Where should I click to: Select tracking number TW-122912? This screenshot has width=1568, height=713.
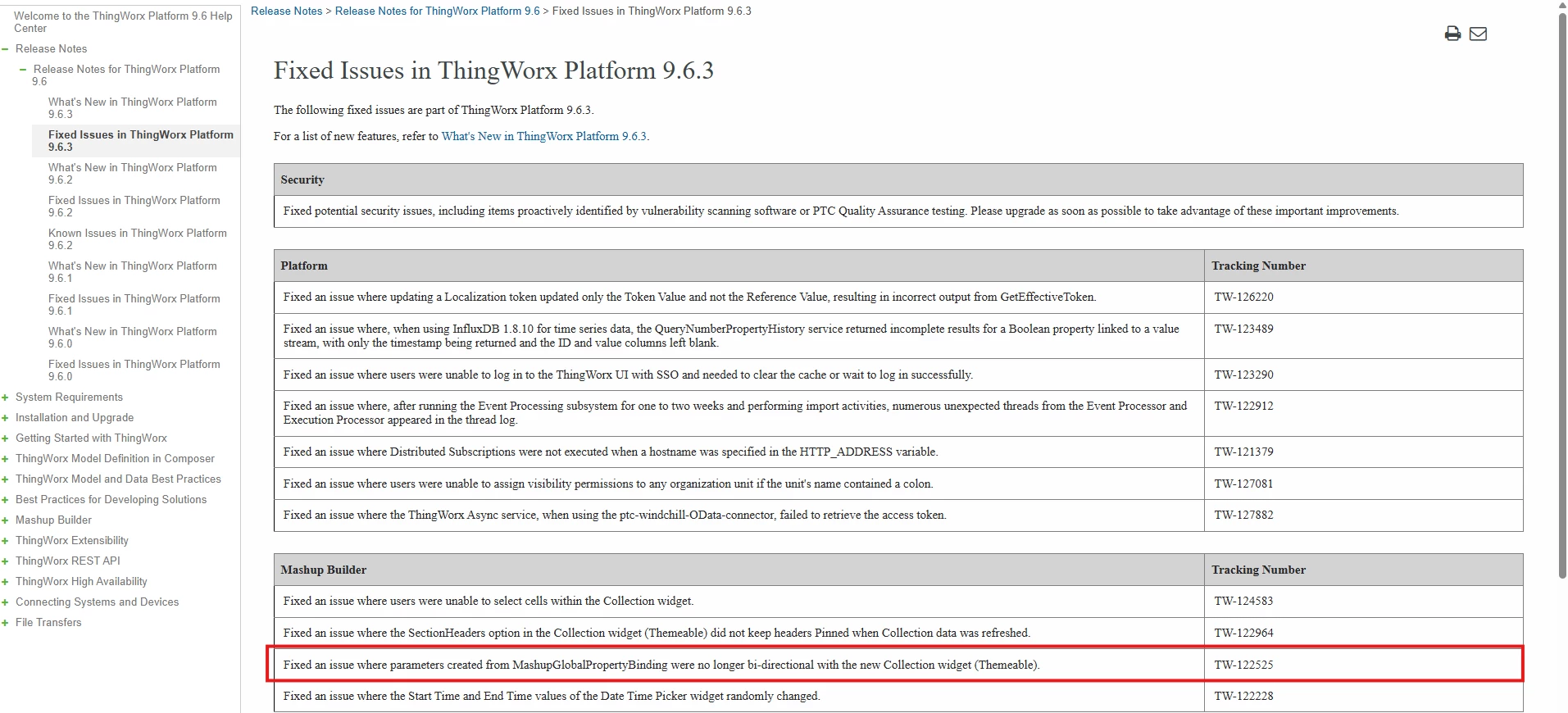pyautogui.click(x=1243, y=406)
